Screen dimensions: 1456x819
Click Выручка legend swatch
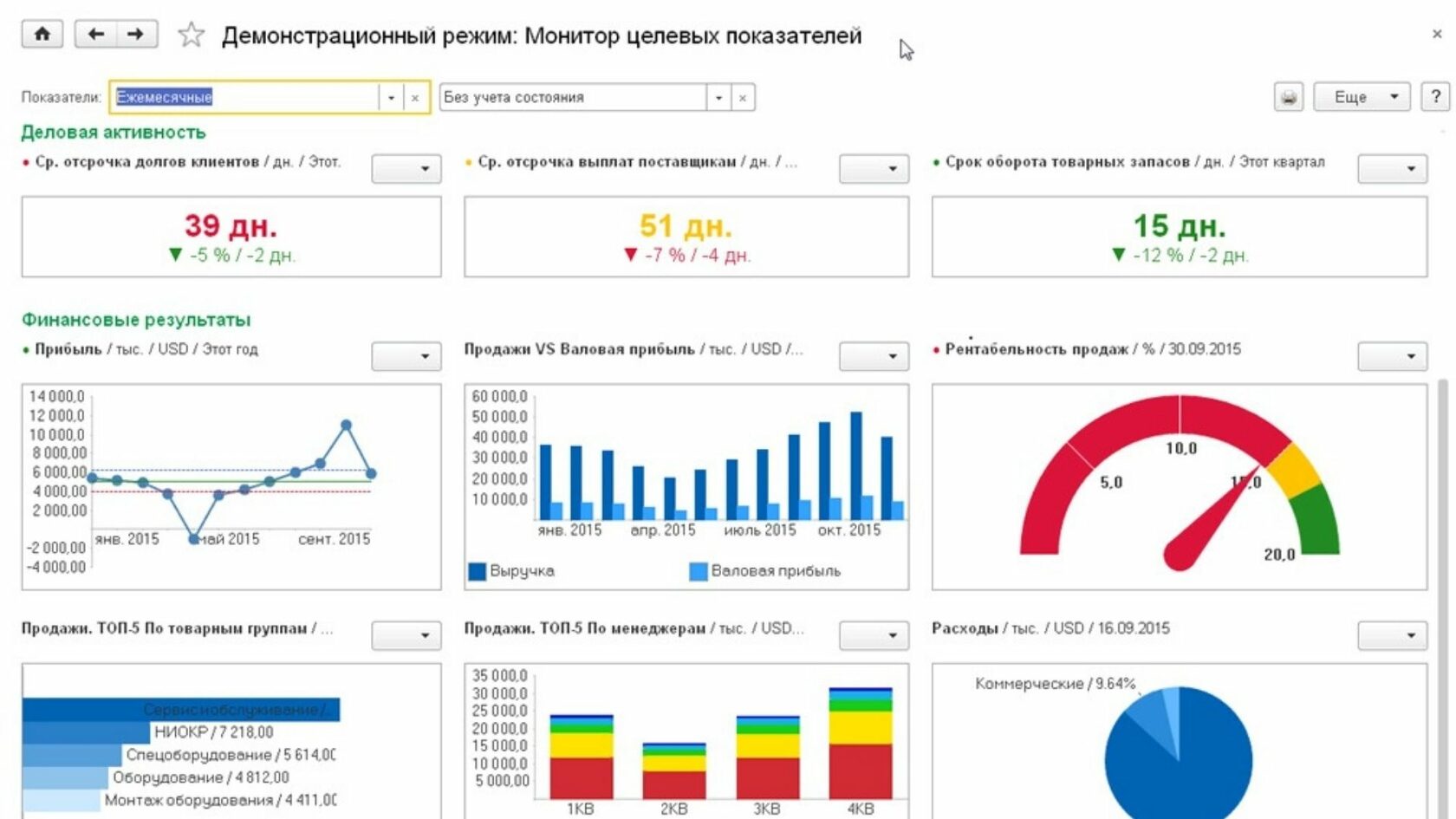(x=477, y=571)
